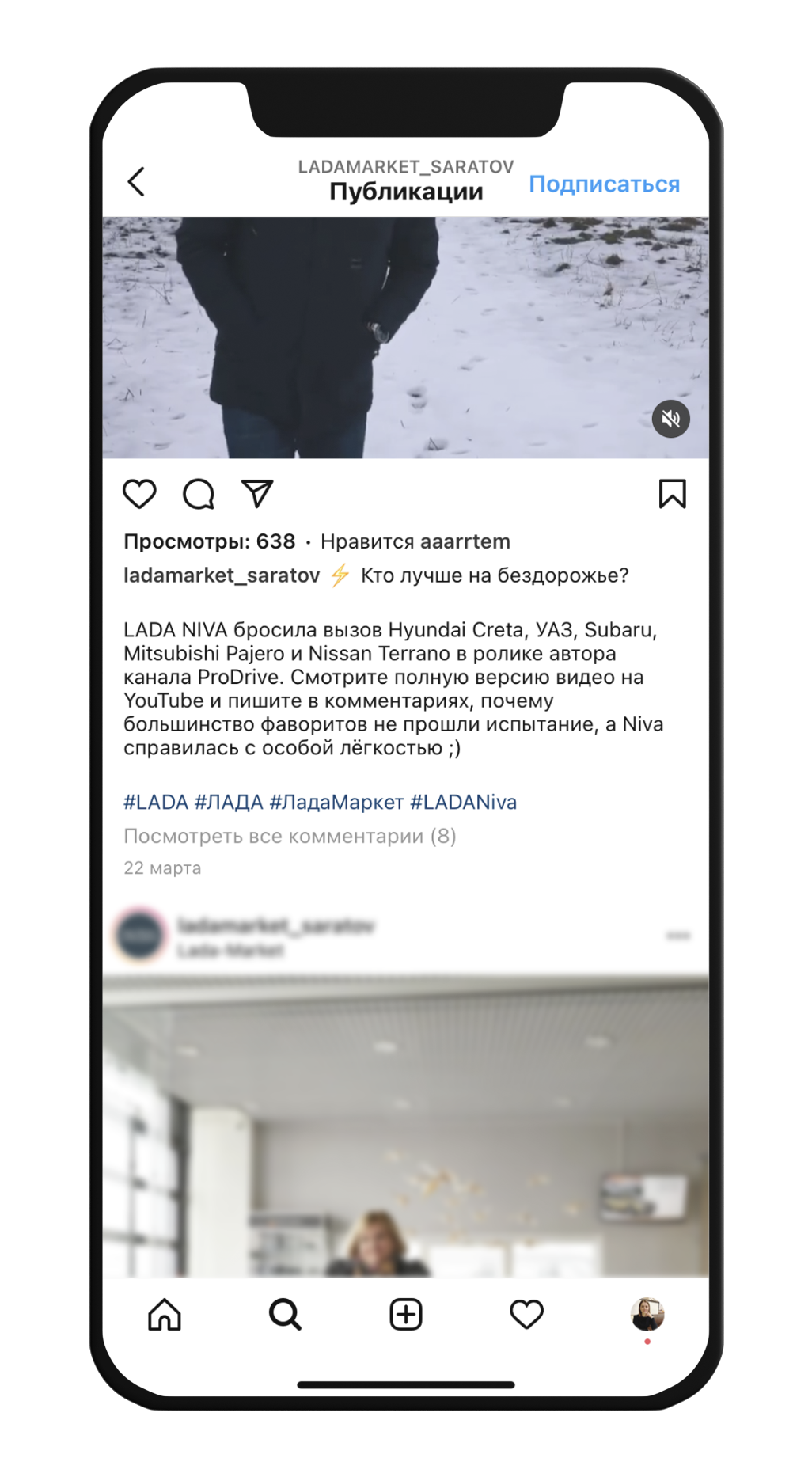Go back using the left chevron
812x1477 pixels.
[136, 181]
